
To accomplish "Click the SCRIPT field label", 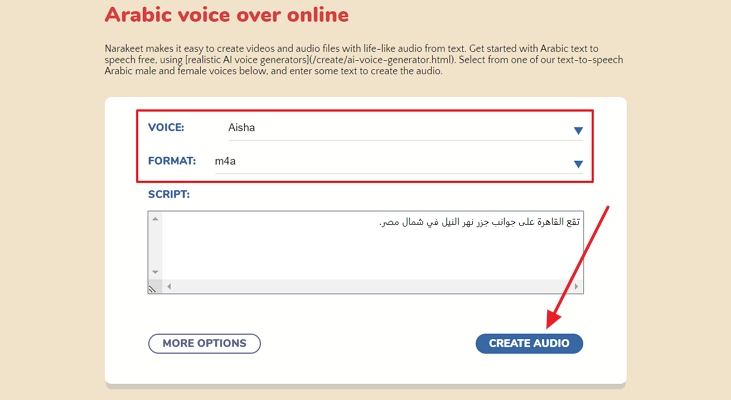I will click(169, 193).
